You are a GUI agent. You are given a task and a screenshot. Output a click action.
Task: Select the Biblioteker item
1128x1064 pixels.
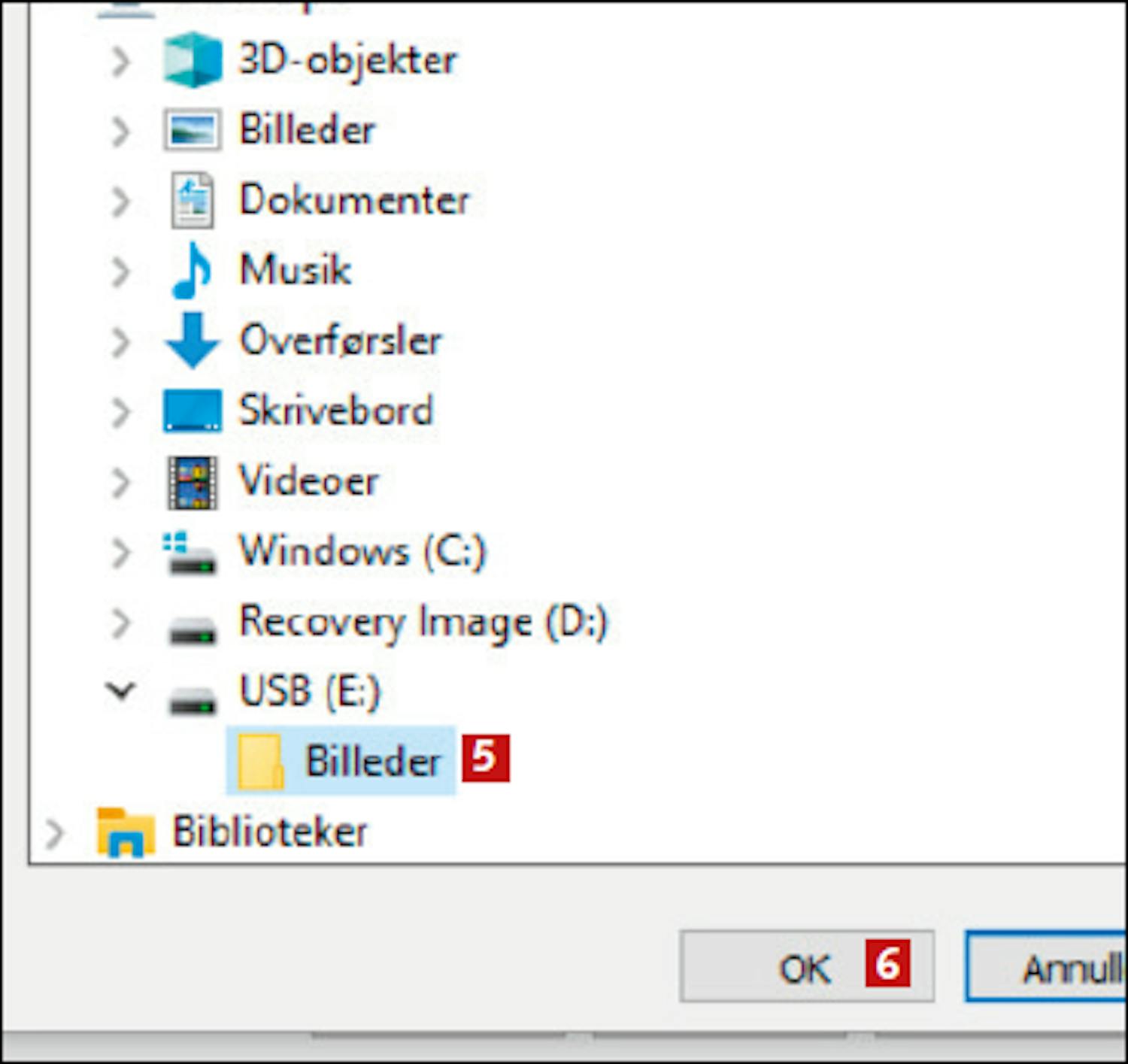(x=270, y=832)
